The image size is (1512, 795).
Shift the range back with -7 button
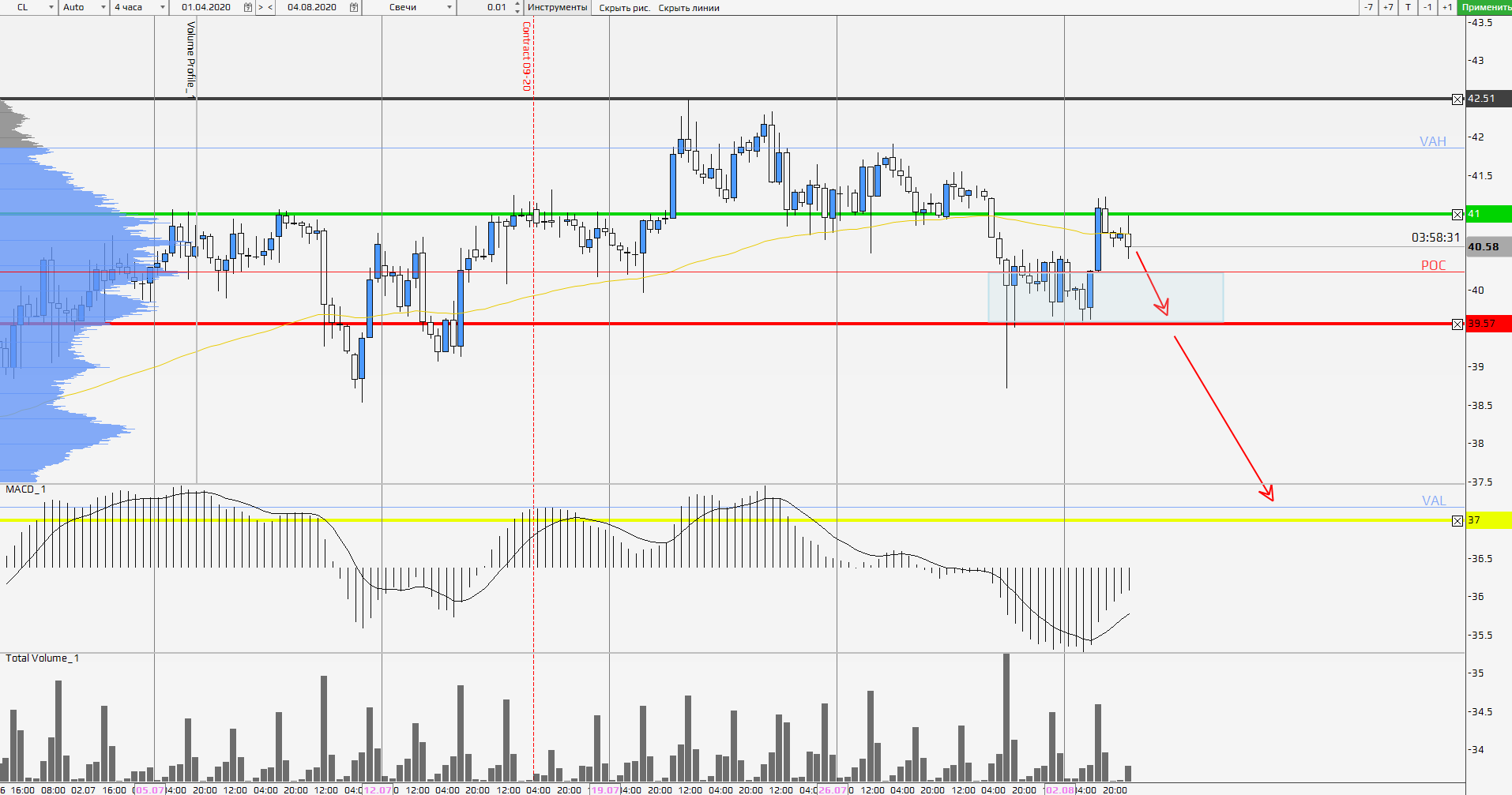(x=1368, y=7)
